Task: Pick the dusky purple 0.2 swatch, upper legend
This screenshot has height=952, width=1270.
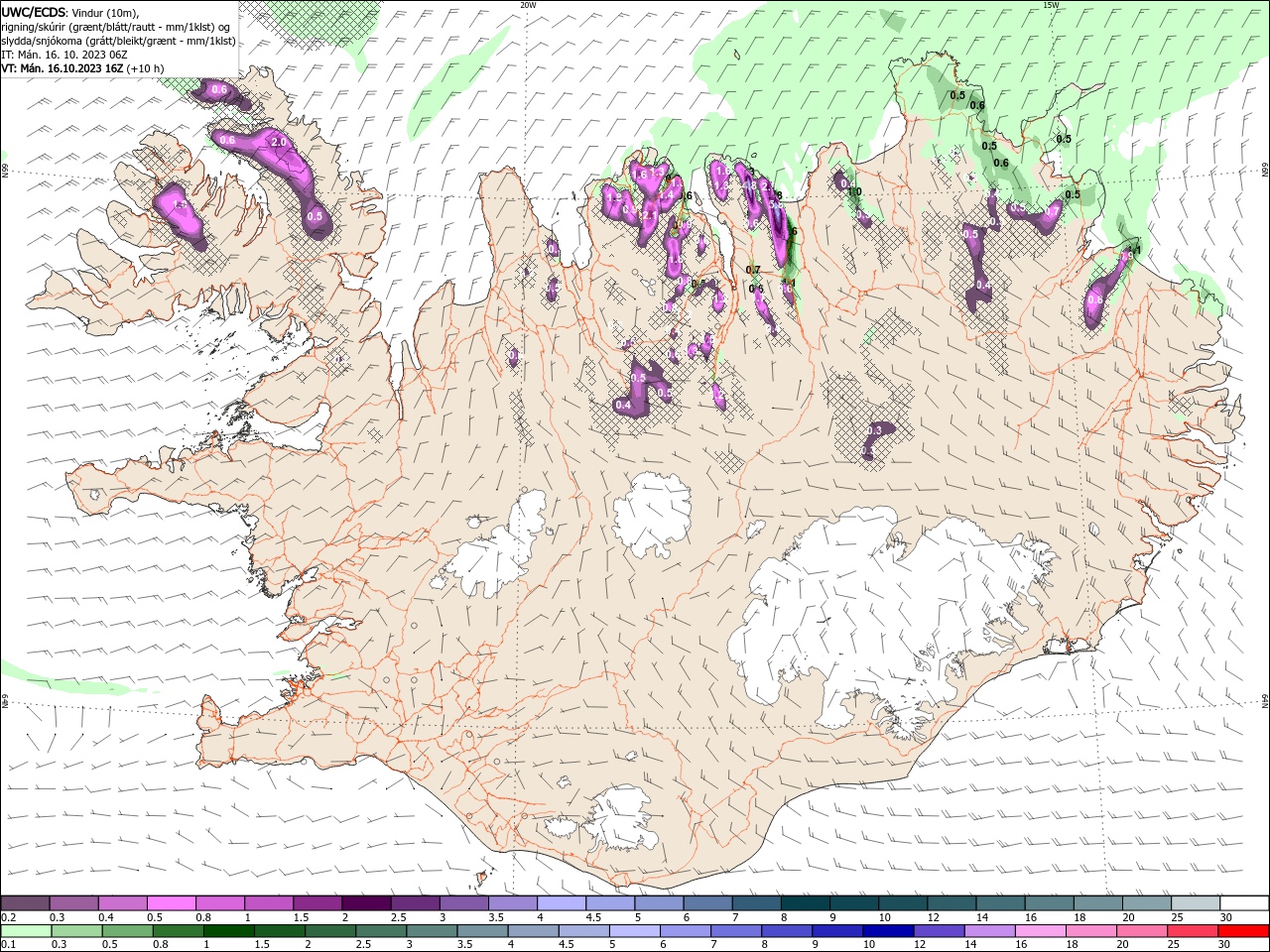Action: 26,902
